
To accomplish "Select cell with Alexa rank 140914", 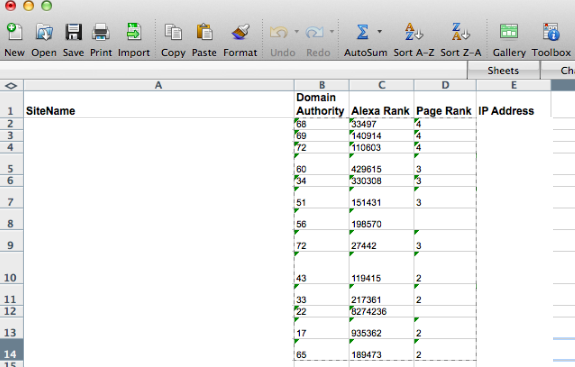I will pos(381,136).
